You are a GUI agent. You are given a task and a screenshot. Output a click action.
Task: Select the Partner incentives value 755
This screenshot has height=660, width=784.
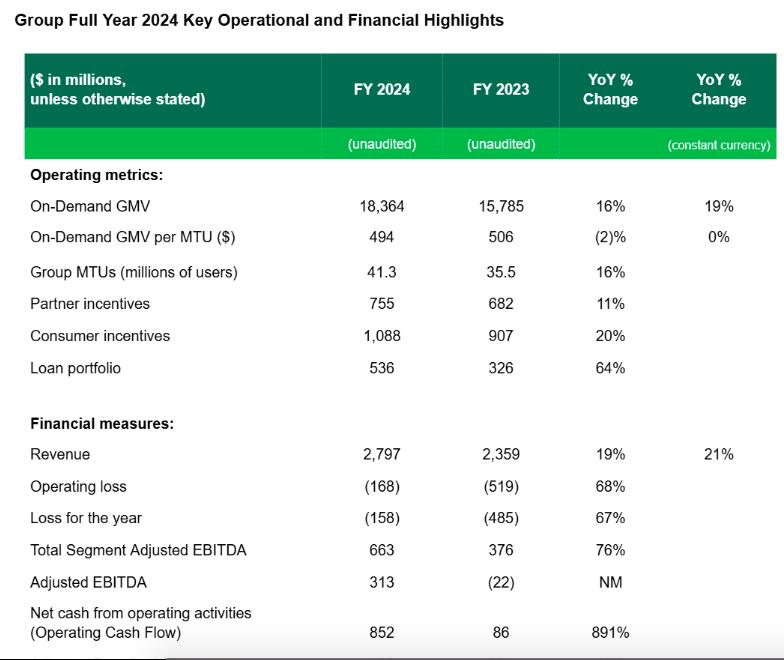click(381, 304)
